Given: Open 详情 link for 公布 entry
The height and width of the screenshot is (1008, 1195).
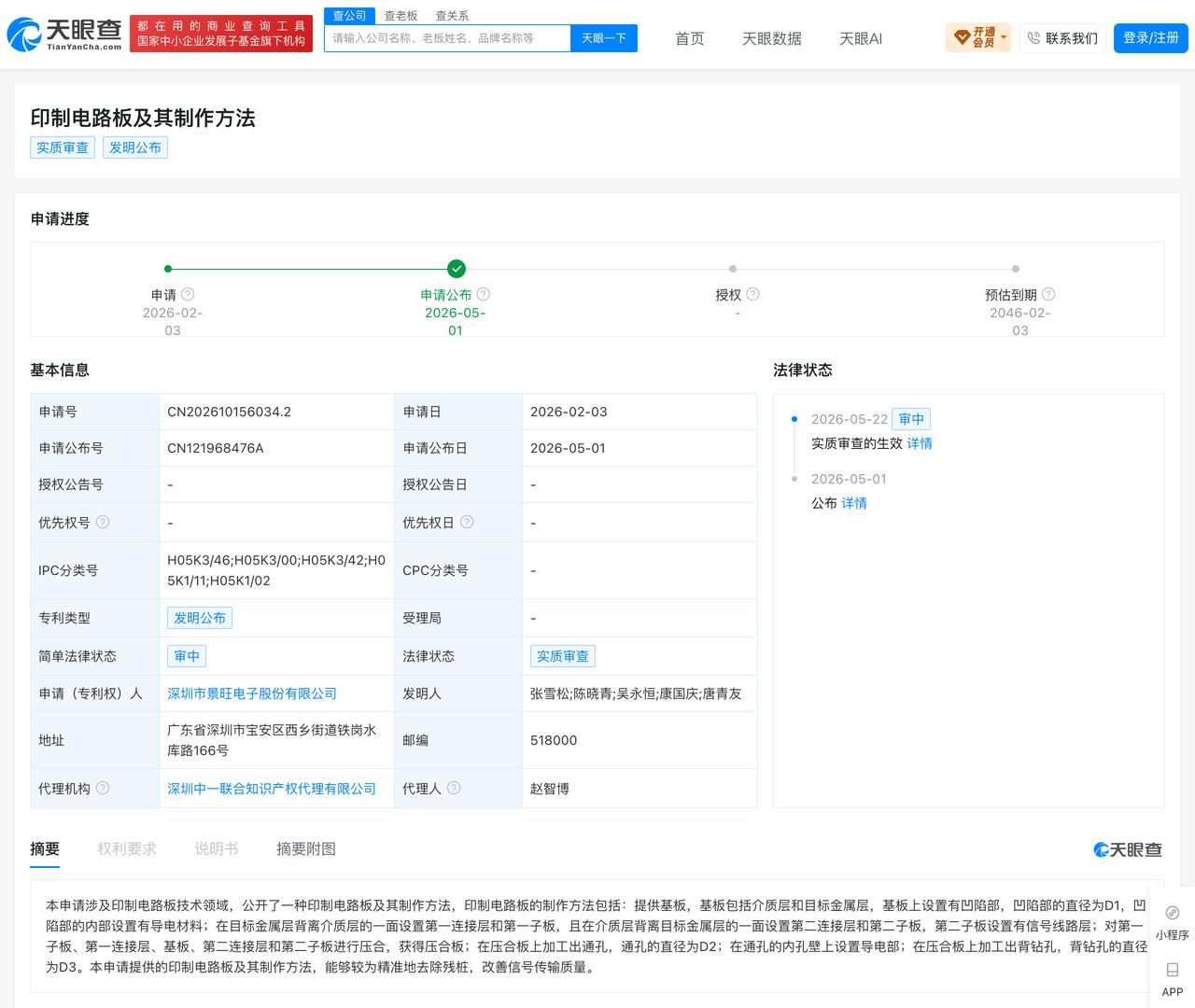Looking at the screenshot, I should click(x=854, y=503).
